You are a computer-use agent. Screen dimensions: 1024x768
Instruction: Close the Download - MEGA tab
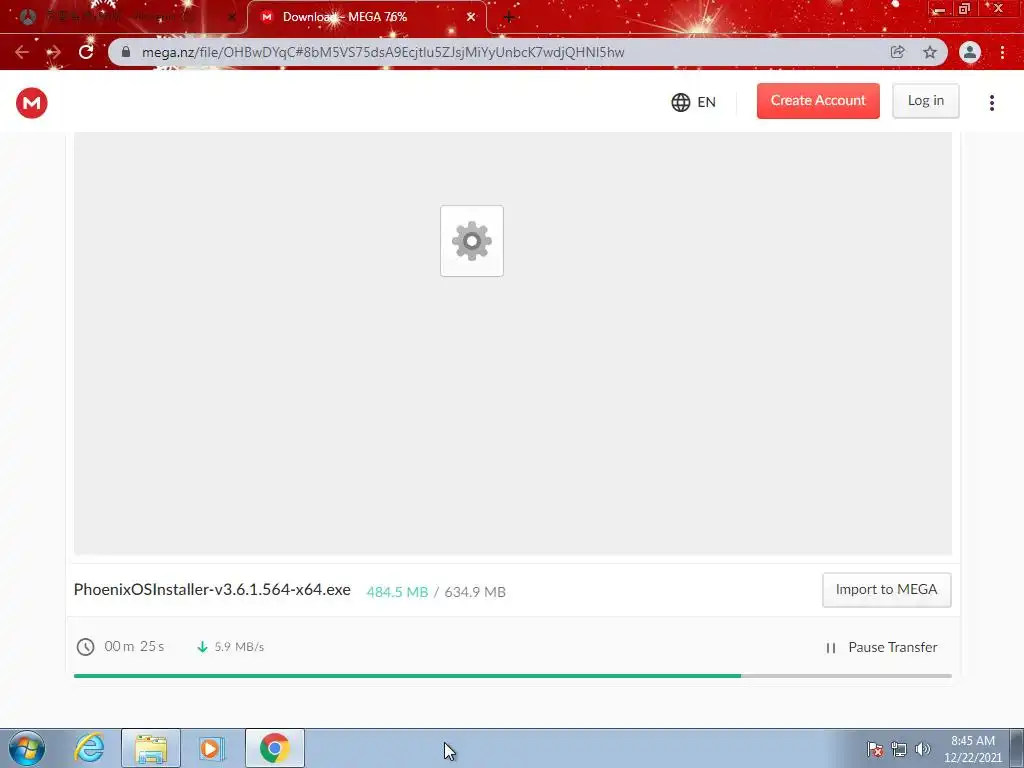[471, 17]
